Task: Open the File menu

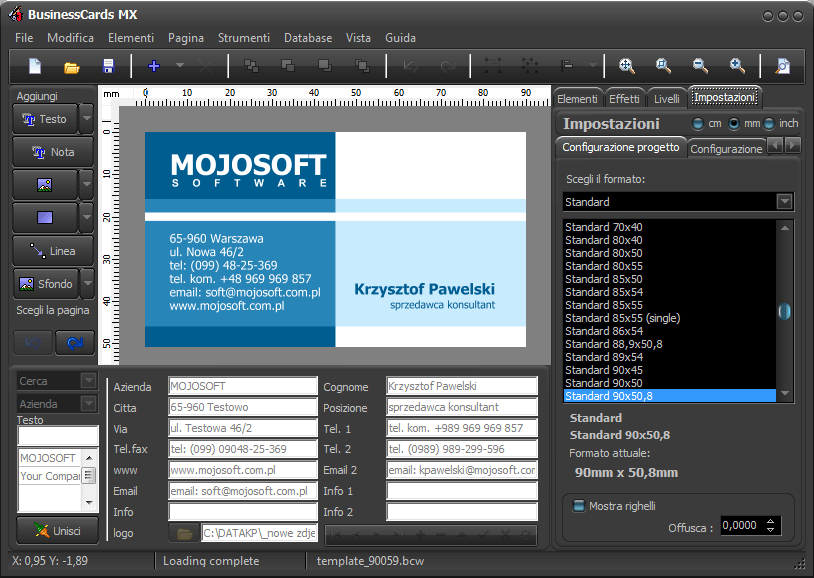Action: [x=24, y=38]
